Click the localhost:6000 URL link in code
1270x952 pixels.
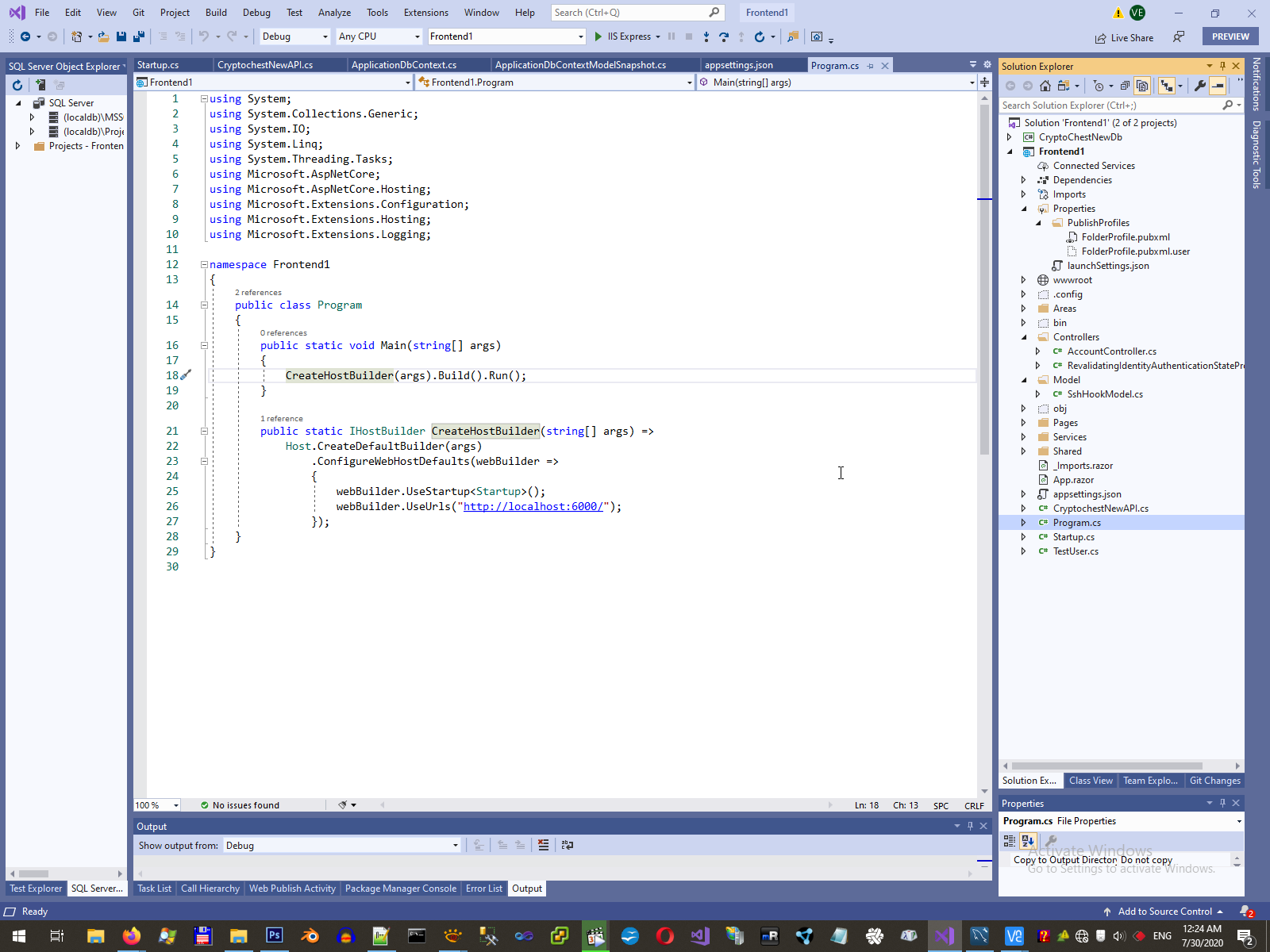pos(533,507)
